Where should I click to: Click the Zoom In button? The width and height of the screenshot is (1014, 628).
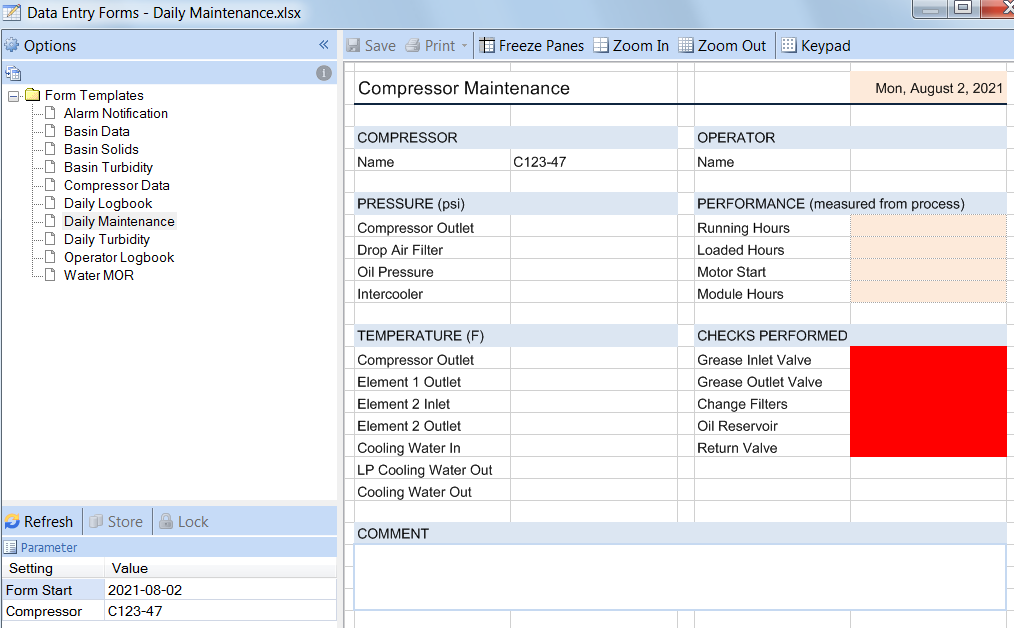pos(631,46)
